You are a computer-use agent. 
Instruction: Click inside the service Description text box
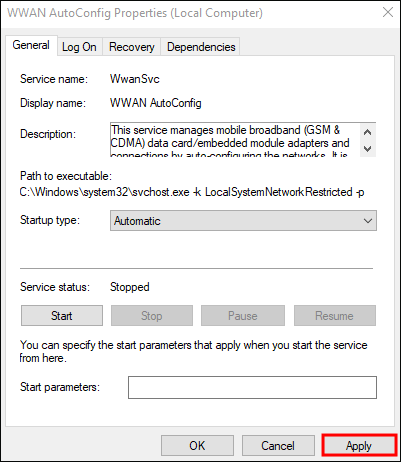[235, 140]
